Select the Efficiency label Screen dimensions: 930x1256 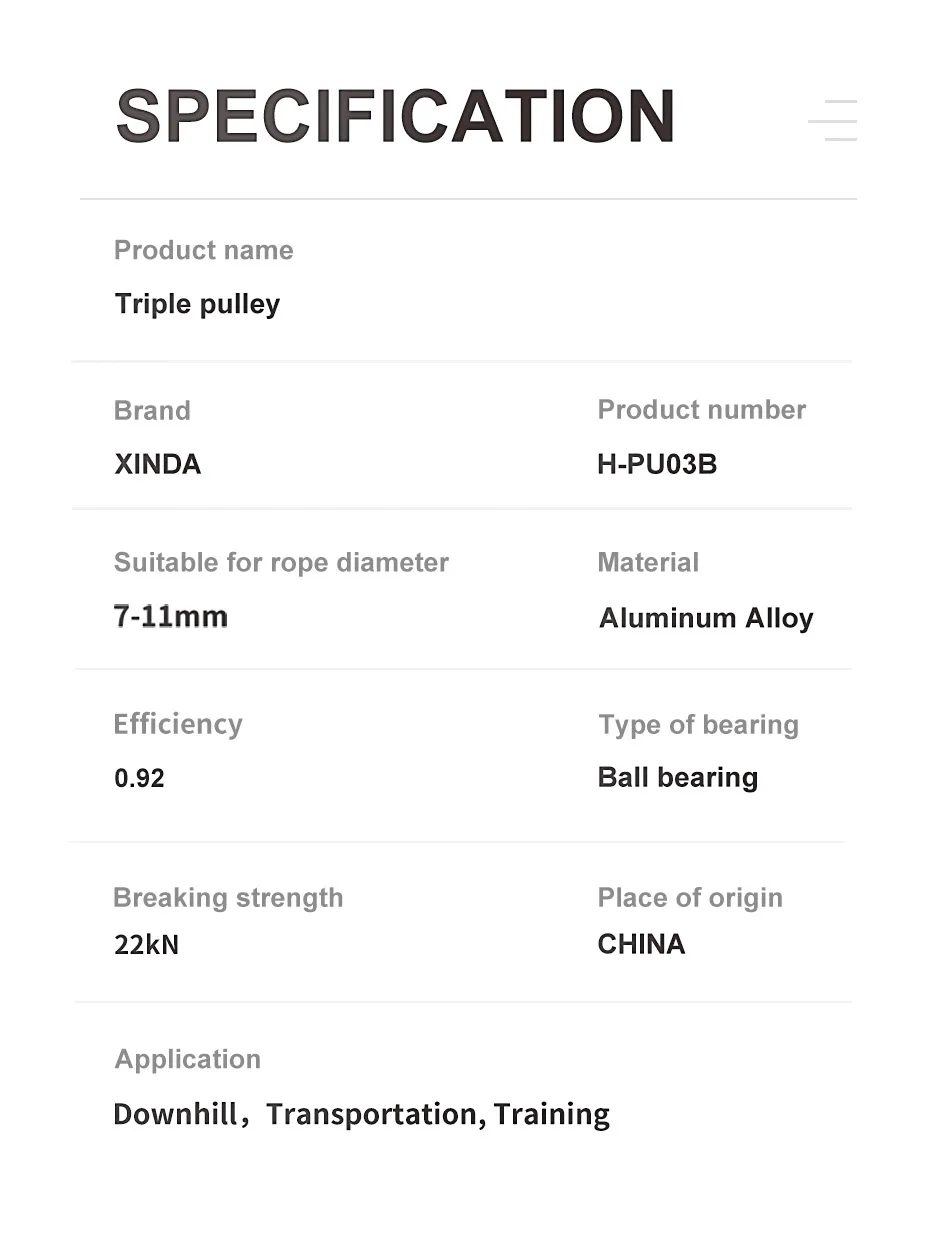click(x=178, y=724)
